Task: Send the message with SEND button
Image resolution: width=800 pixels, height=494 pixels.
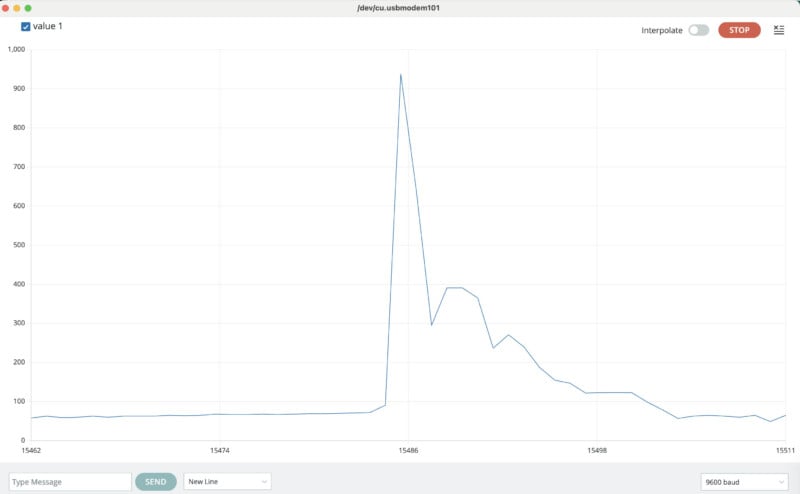Action: 156,482
